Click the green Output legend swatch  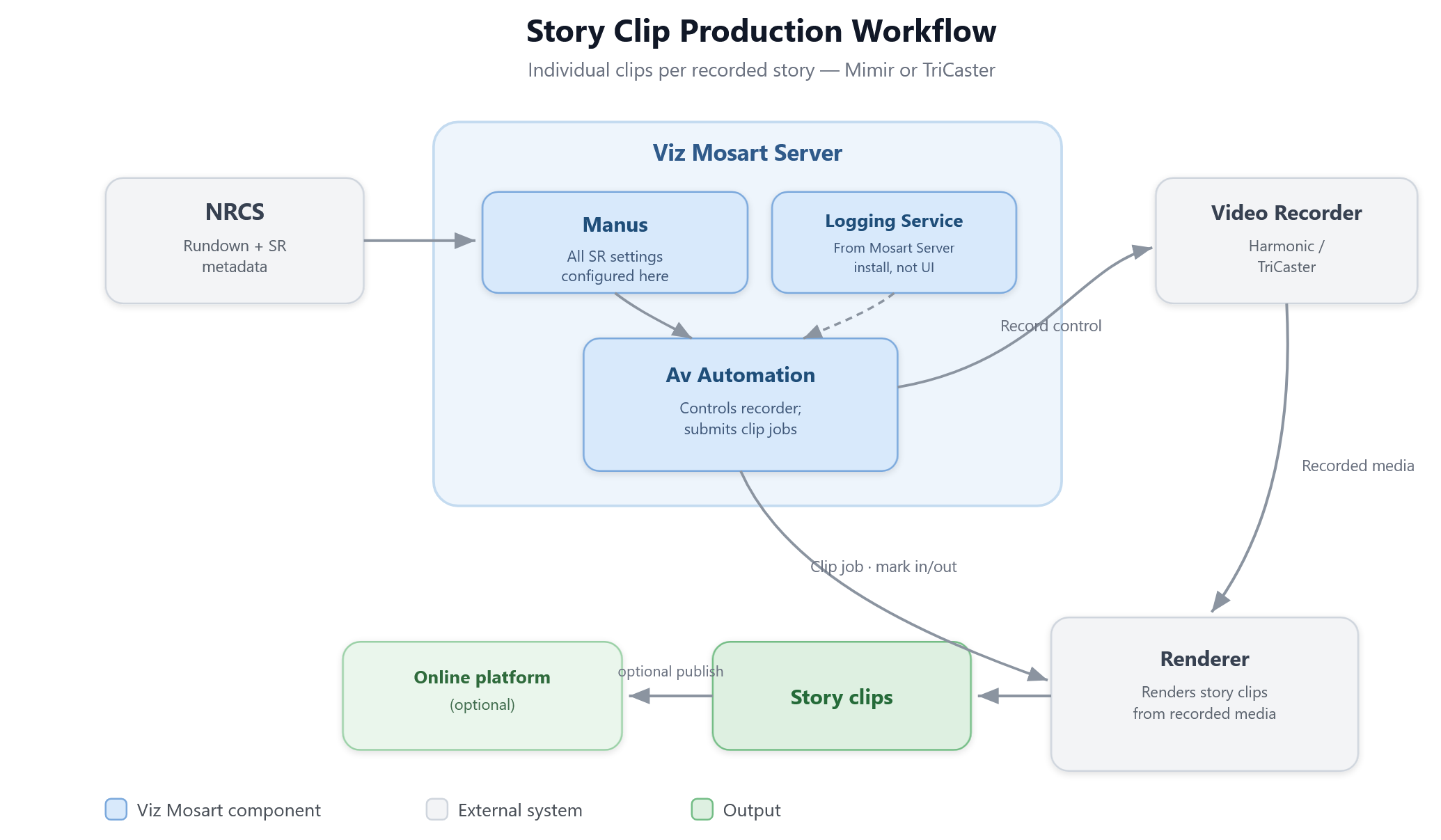pos(702,809)
